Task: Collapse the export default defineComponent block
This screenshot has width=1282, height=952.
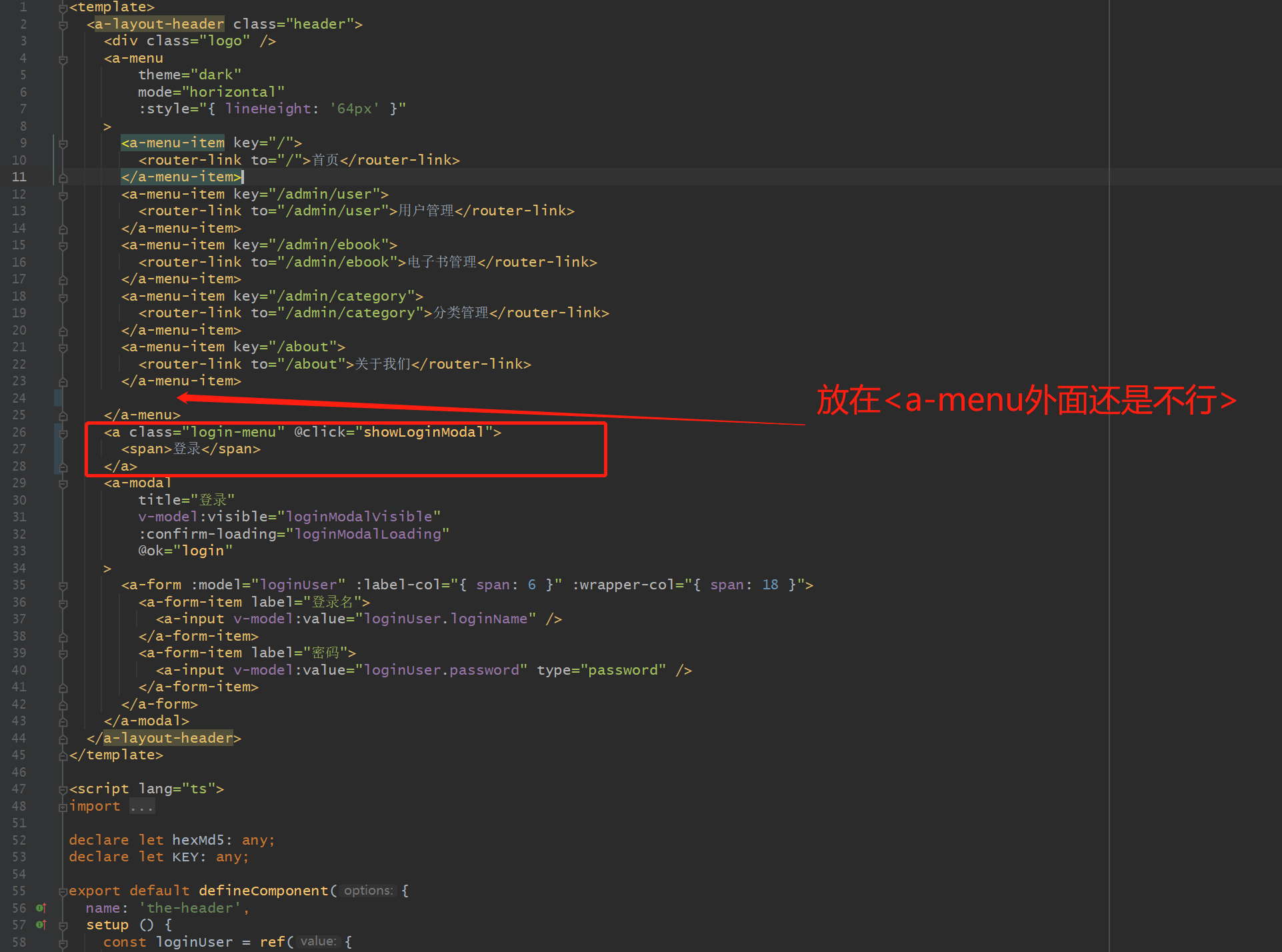Action: click(x=63, y=891)
